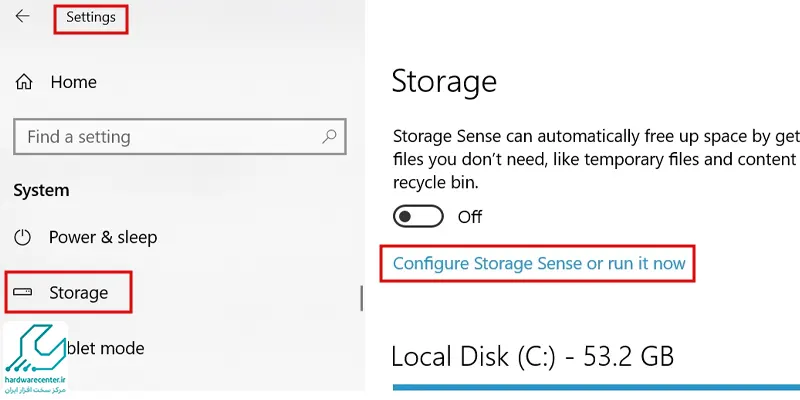Image resolution: width=800 pixels, height=400 pixels.
Task: Click the magnifier icon in search box
Action: [330, 136]
